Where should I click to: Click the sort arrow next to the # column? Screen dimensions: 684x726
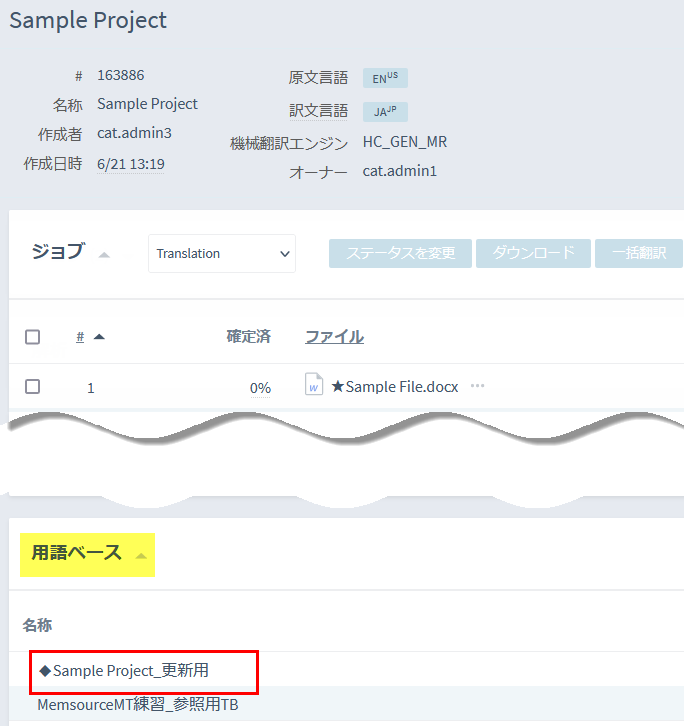99,337
